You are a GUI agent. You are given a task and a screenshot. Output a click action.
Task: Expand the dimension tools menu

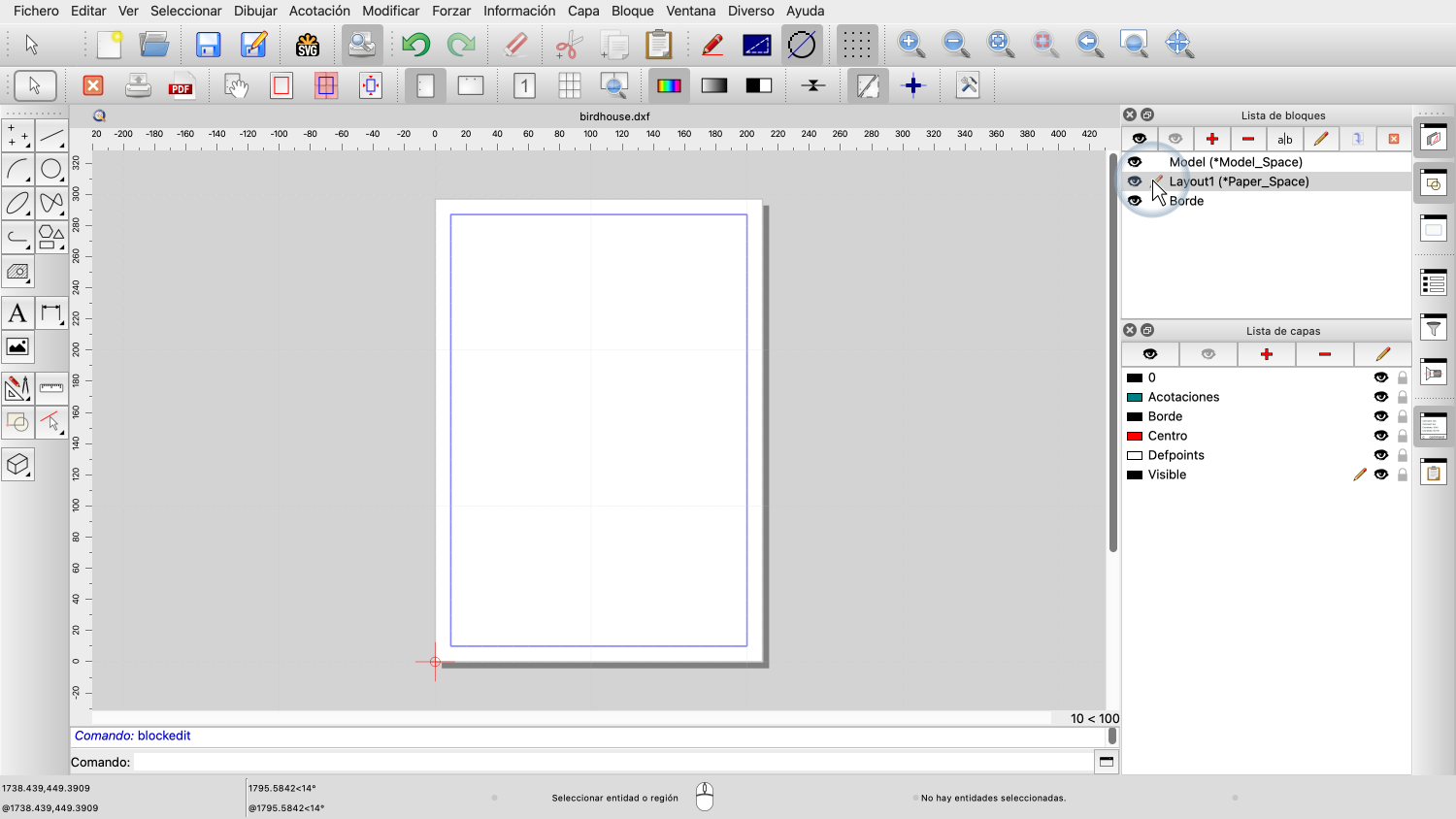tap(51, 313)
